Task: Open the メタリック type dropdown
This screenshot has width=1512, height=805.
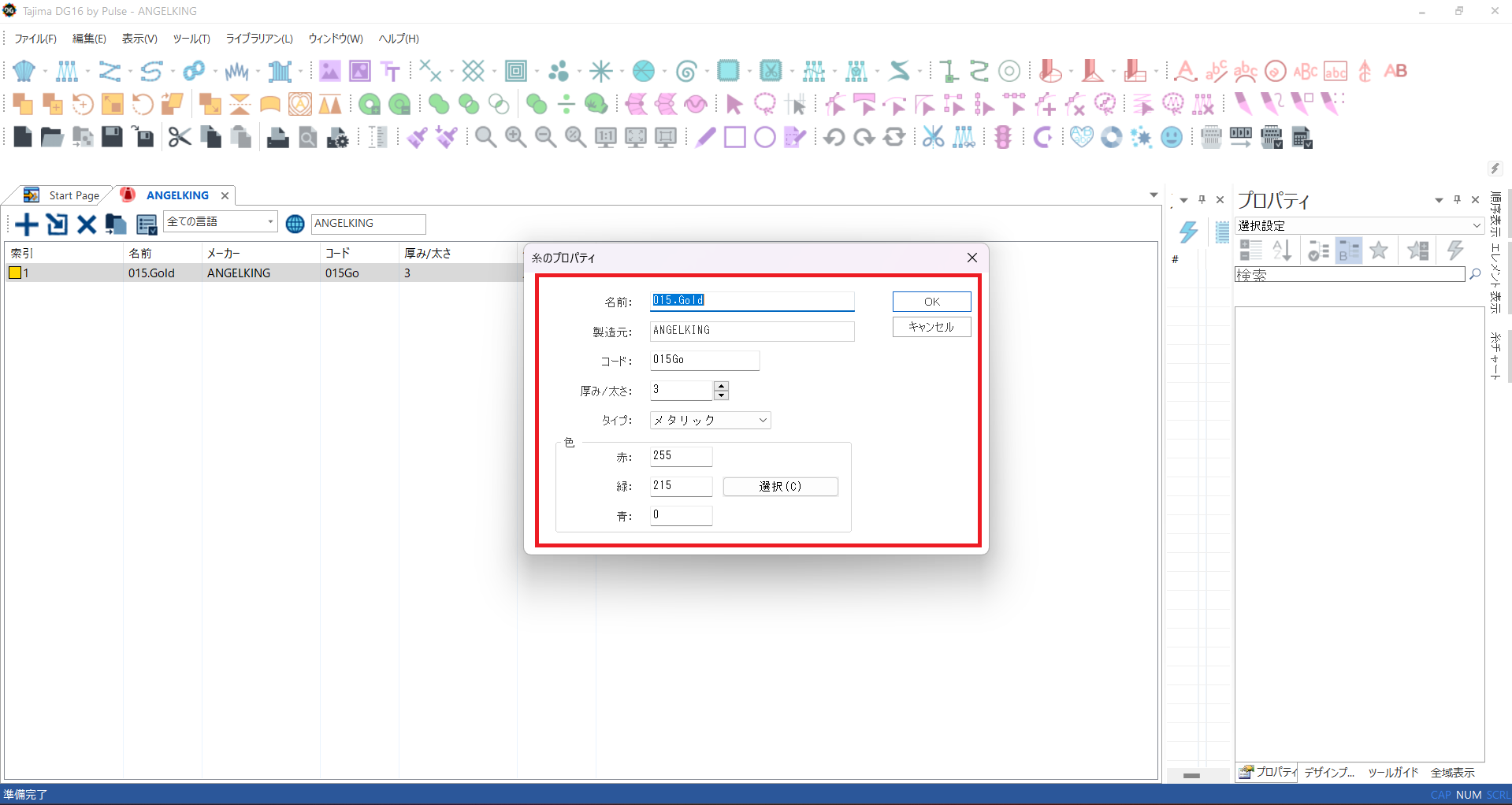Action: pos(710,420)
